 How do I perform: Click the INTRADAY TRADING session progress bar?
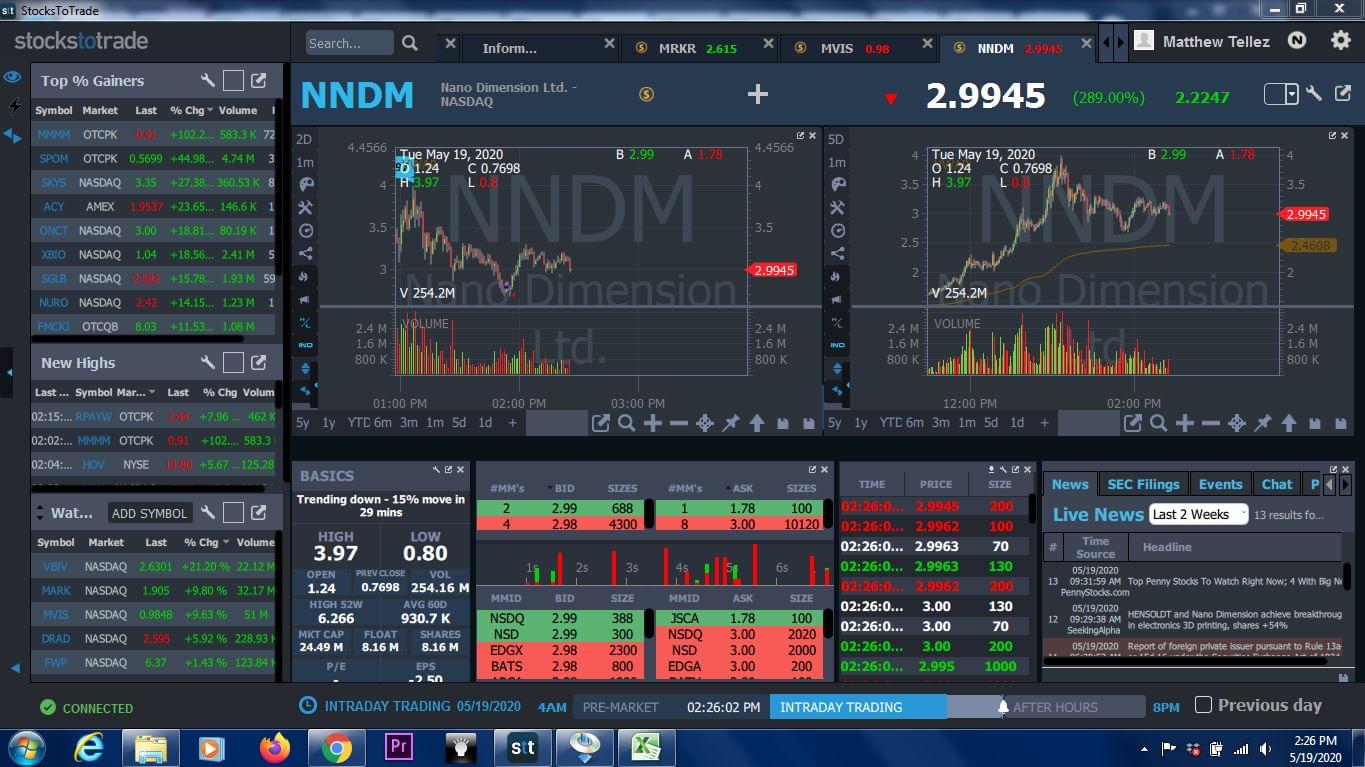click(858, 707)
